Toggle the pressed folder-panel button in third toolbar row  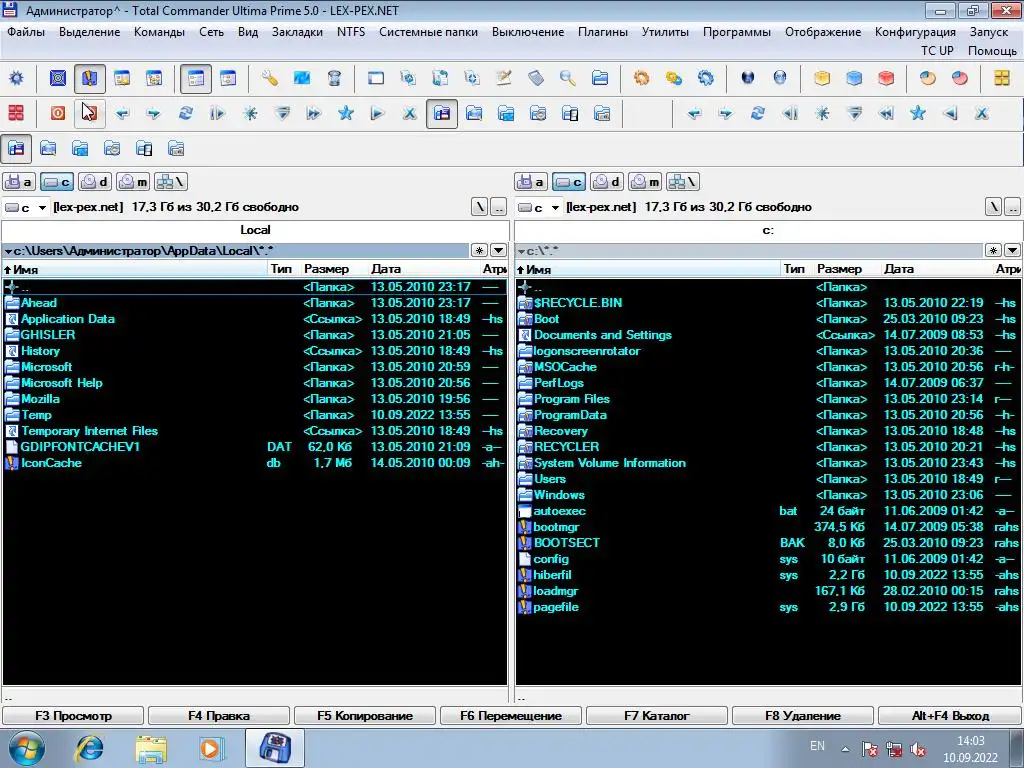point(16,149)
